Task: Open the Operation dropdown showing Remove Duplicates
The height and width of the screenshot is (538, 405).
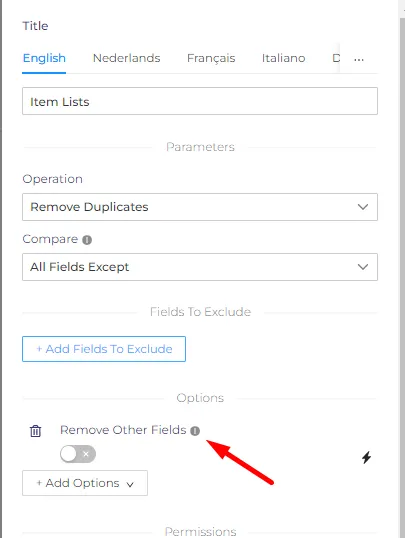Action: [x=200, y=207]
